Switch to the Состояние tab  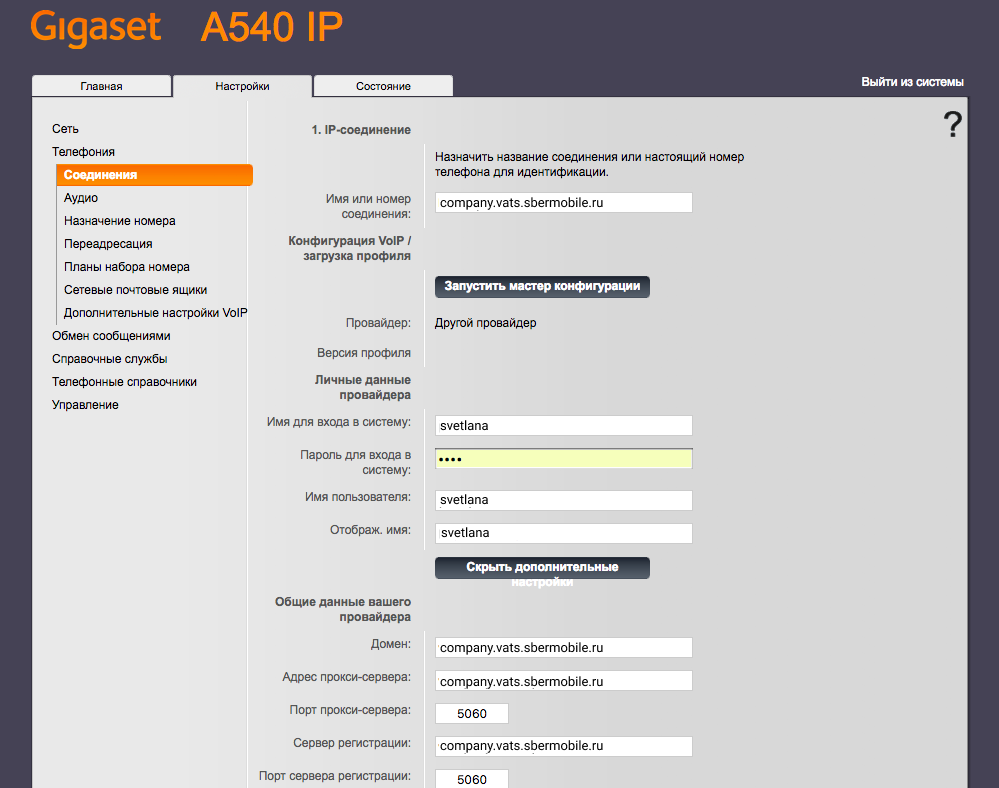(x=383, y=86)
